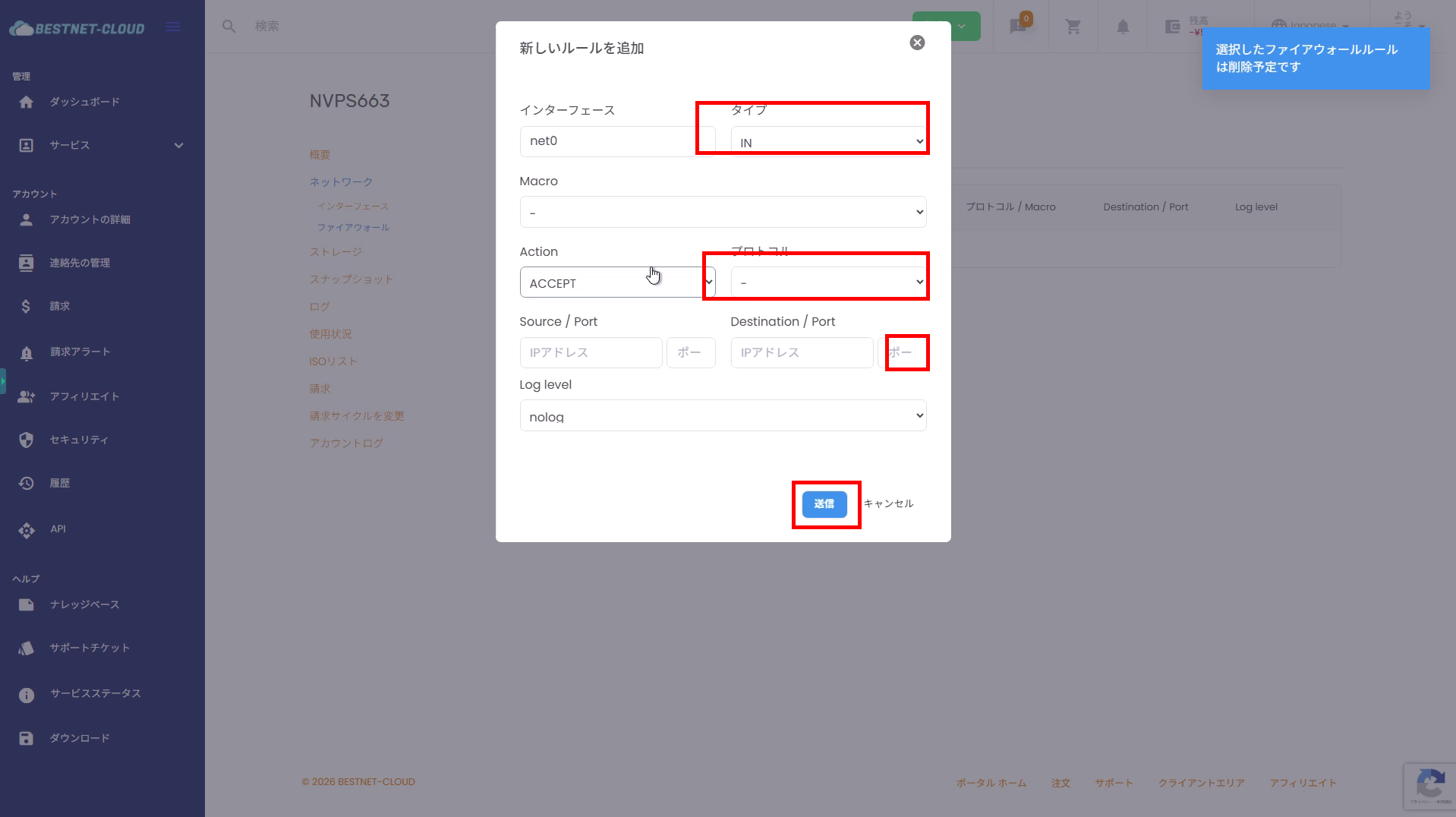Open the プロトコル dropdown
The width and height of the screenshot is (1456, 817).
pos(828,282)
